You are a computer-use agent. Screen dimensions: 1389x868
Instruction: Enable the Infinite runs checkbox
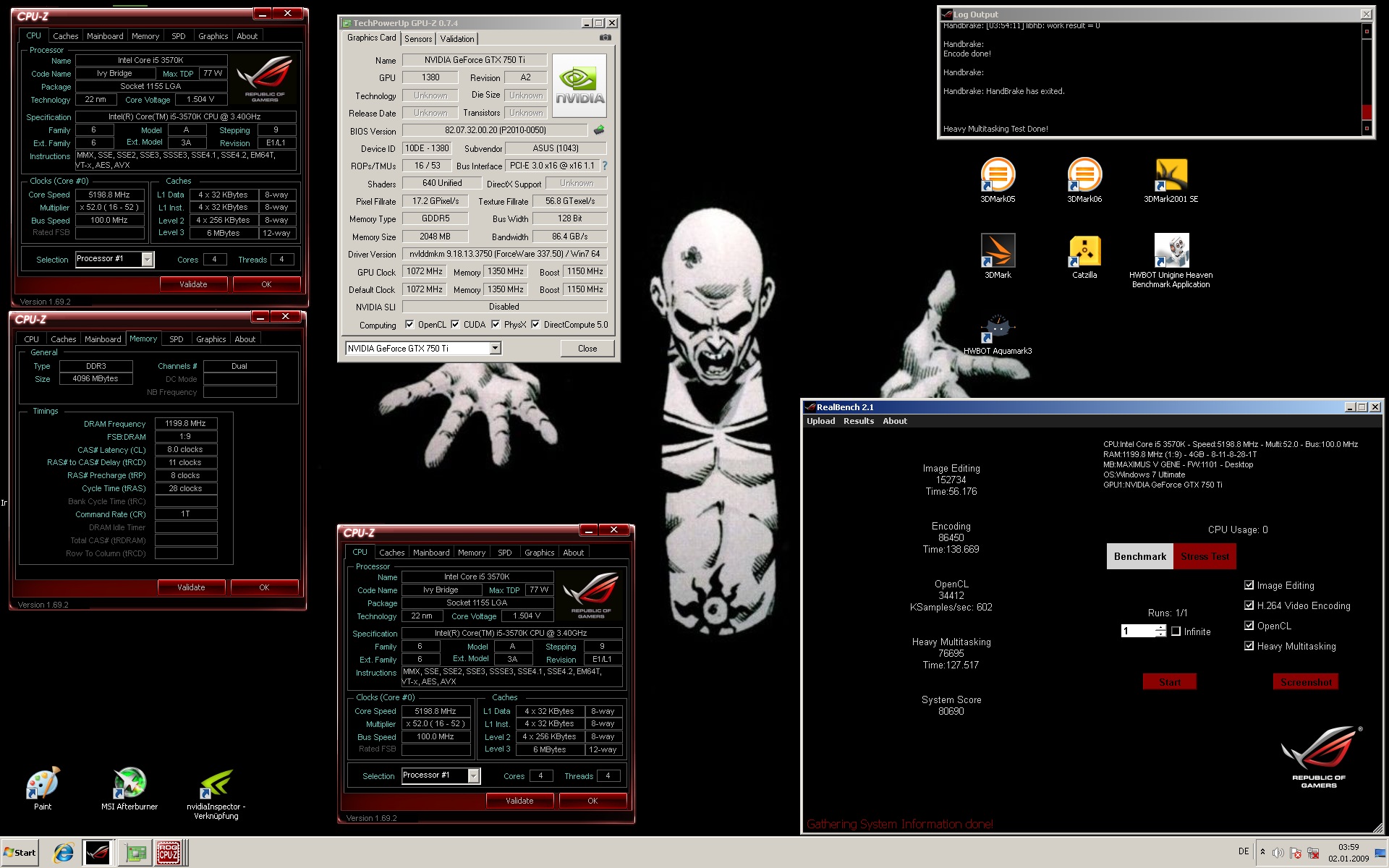click(x=1176, y=631)
